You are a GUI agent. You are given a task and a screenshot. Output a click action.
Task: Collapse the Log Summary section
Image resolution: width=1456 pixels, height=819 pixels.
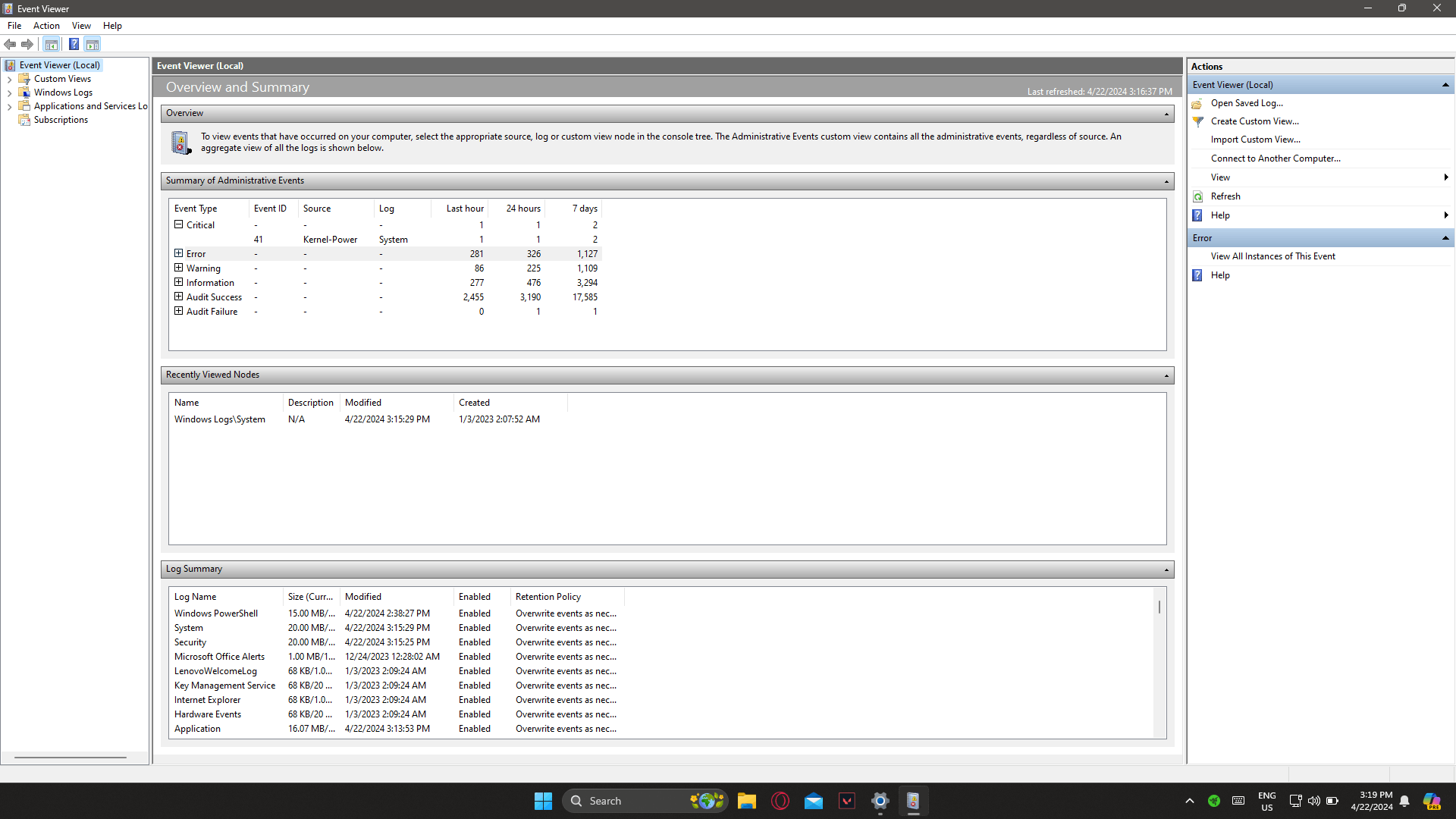point(1166,570)
